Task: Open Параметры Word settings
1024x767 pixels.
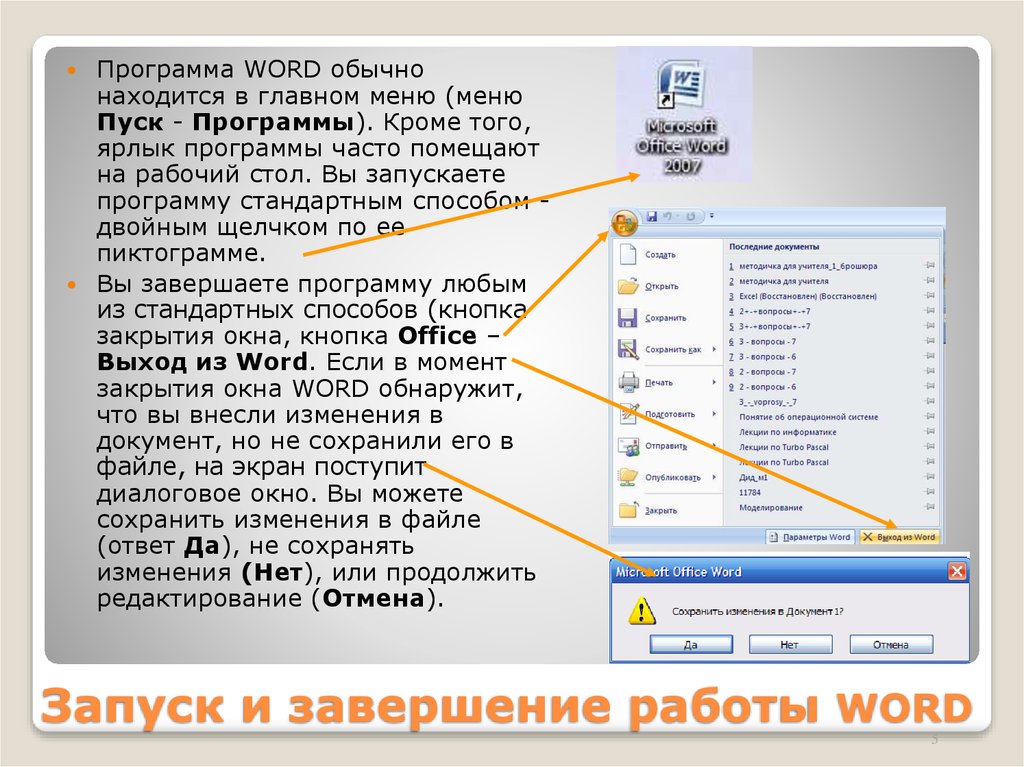Action: click(811, 536)
